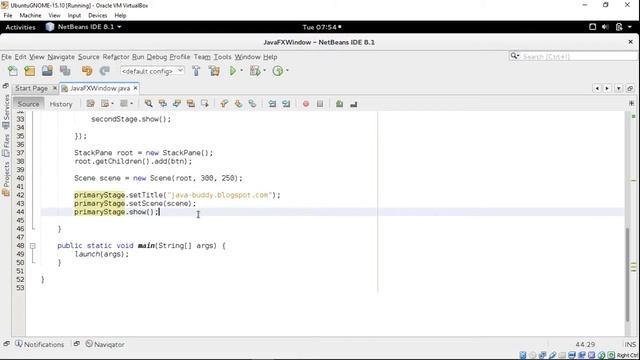Maximize editor window icon
Image resolution: width=640 pixels, height=360 pixels.
630,88
